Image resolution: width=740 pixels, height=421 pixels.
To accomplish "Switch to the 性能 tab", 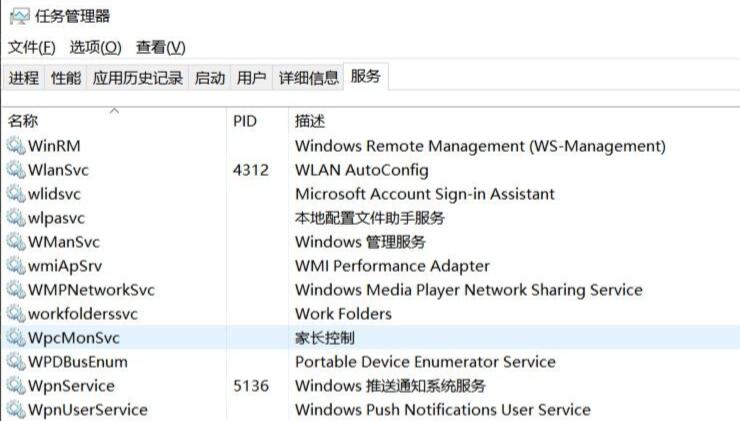I will tap(66, 78).
